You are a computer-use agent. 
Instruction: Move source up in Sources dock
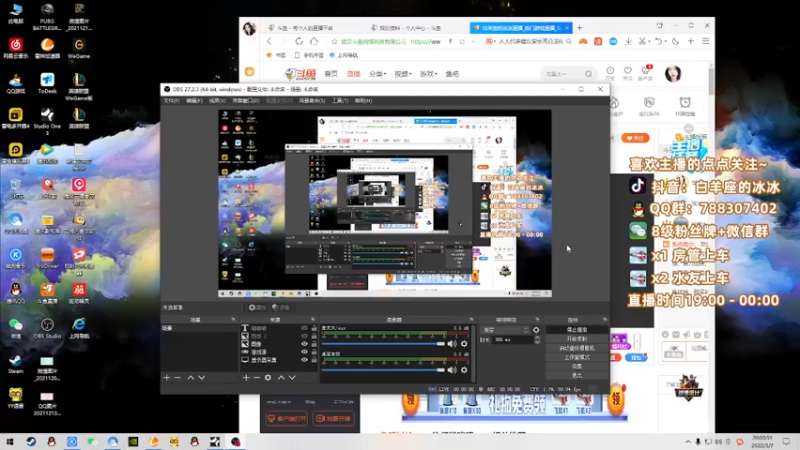click(281, 378)
